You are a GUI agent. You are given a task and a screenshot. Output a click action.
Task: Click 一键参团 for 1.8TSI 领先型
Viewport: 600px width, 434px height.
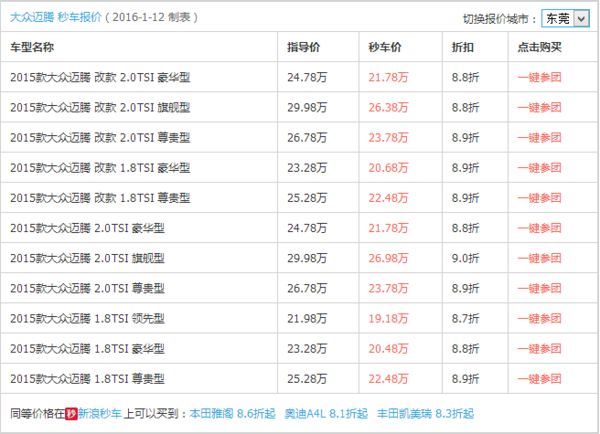pyautogui.click(x=539, y=319)
